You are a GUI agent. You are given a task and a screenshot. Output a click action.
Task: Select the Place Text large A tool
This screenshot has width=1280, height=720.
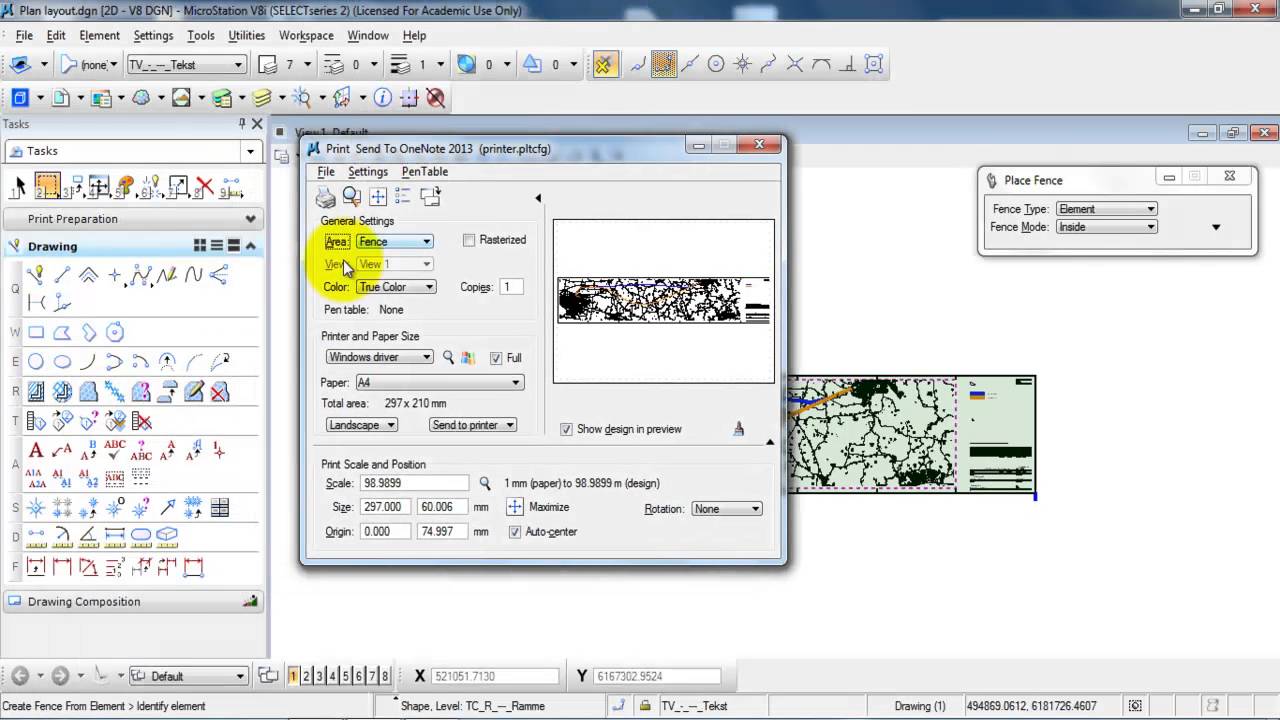pos(36,450)
